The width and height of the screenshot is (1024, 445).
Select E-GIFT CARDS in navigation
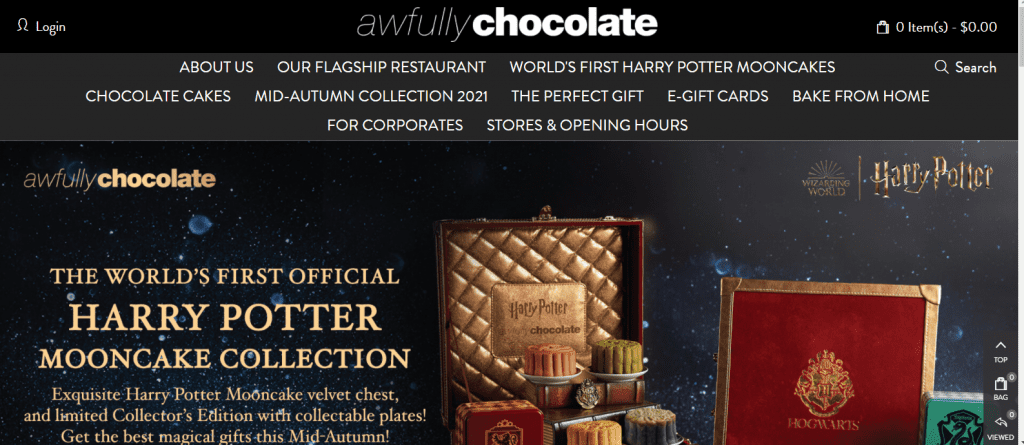click(718, 96)
